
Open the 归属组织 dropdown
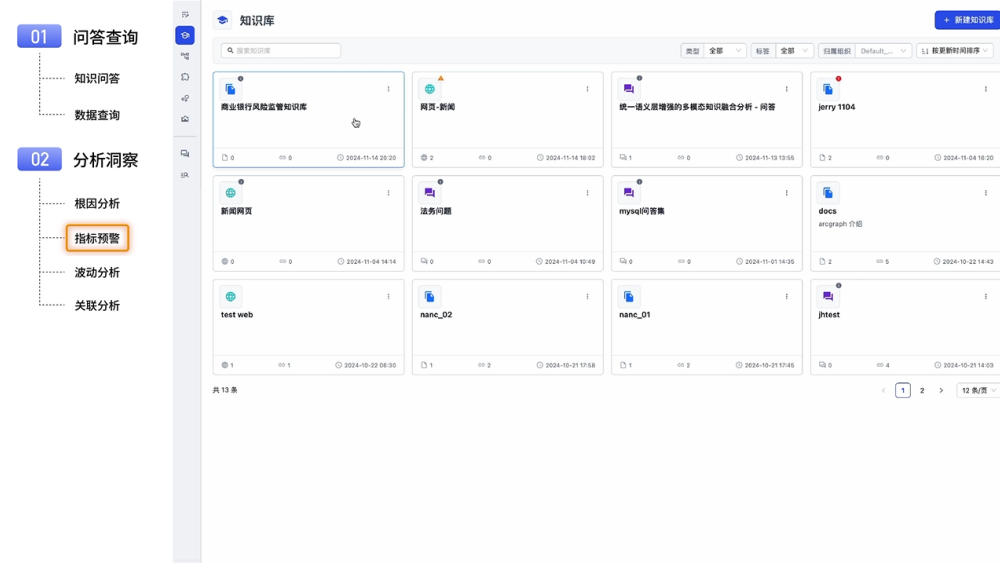[x=883, y=51]
